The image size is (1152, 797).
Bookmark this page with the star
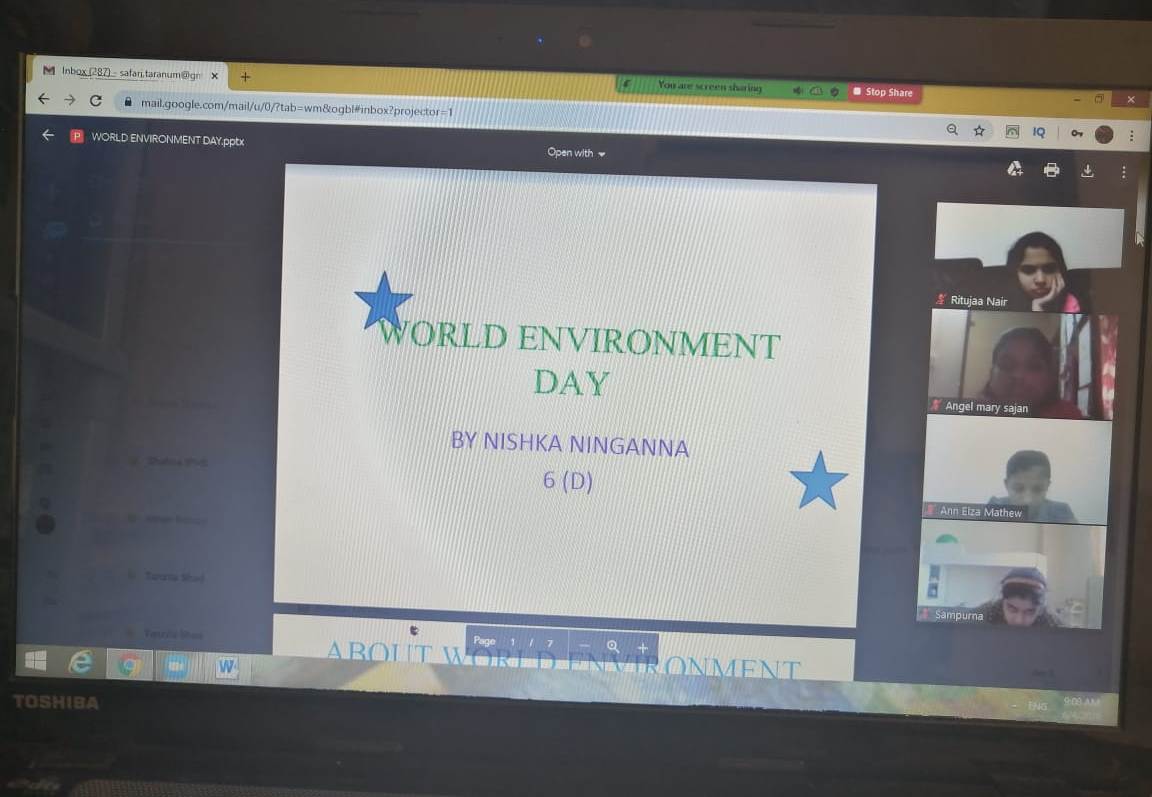click(x=979, y=131)
